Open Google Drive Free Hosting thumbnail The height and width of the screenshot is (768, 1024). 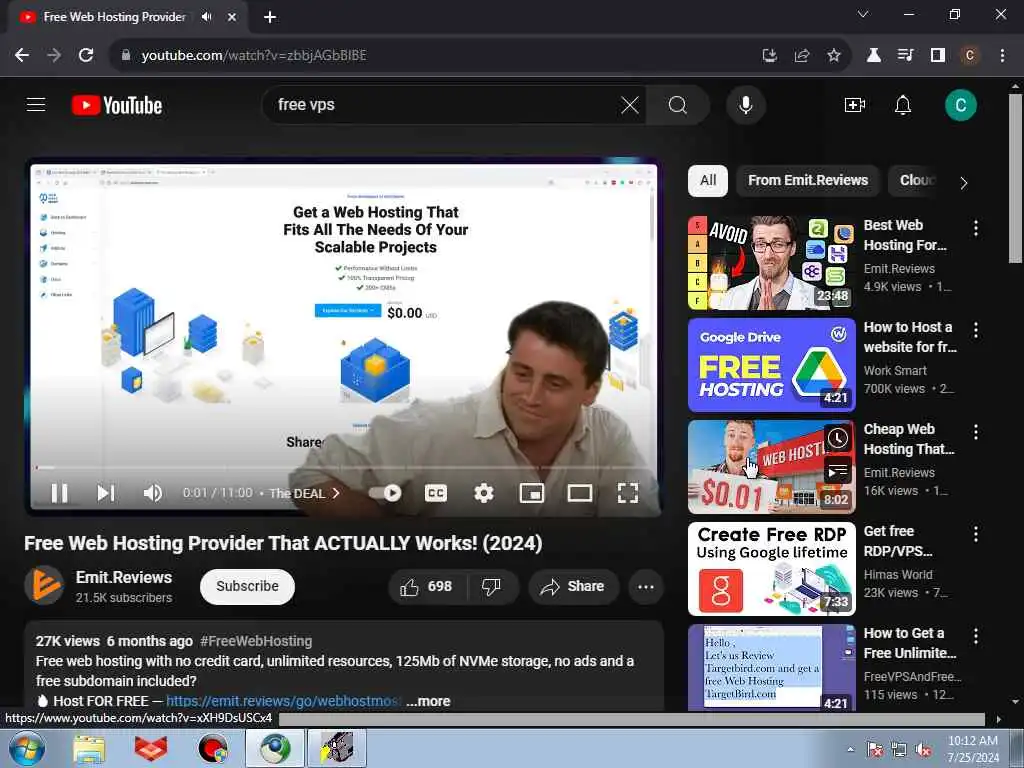pos(771,365)
